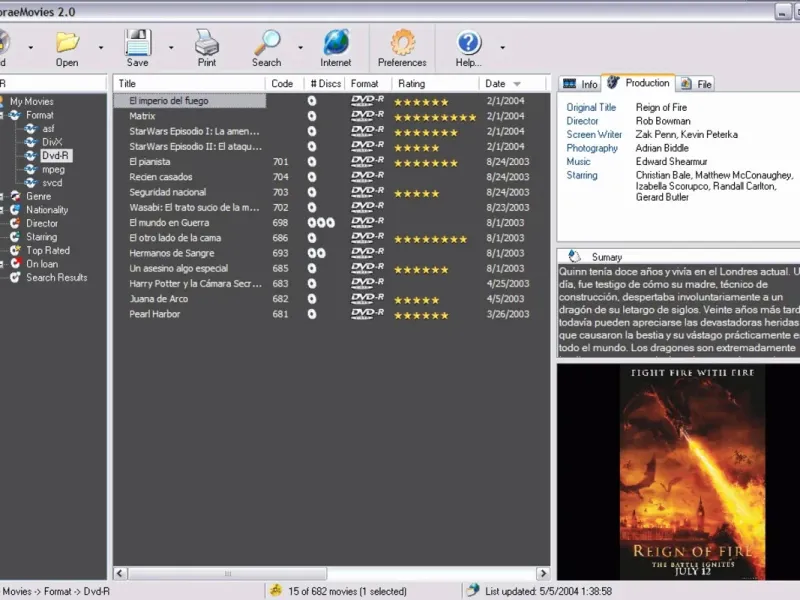Click the status bar movie count icon
Viewport: 800px width, 600px height.
(x=276, y=591)
